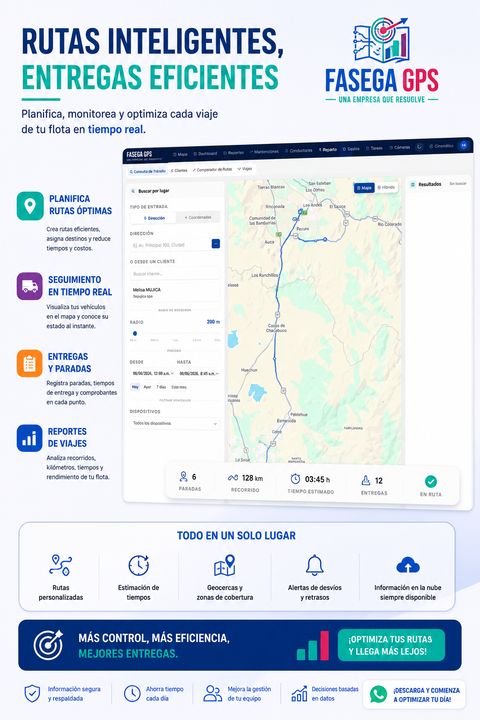Click the 128 km distance value
Viewport: 480px width, 720px height.
coord(252,478)
